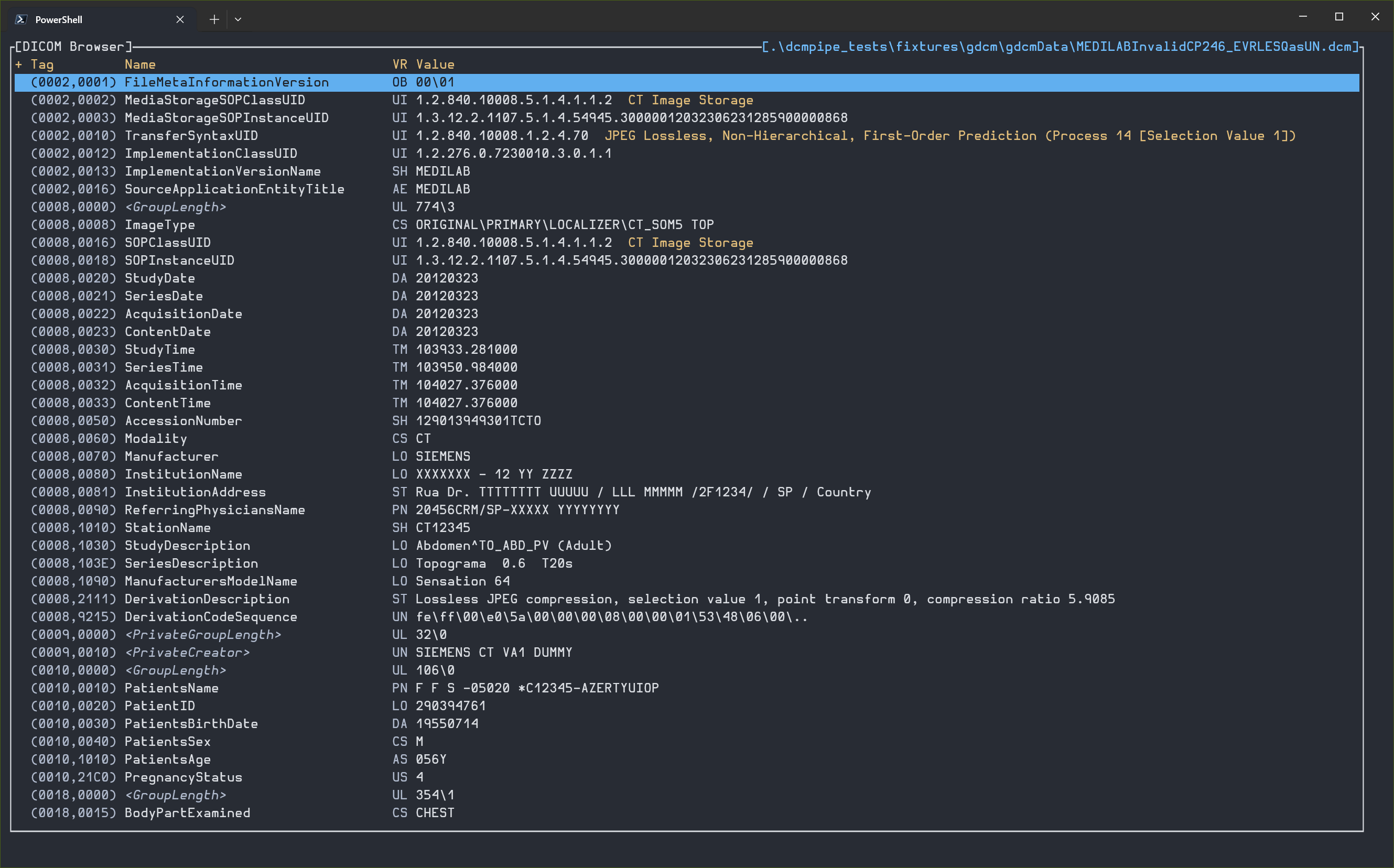Image resolution: width=1394 pixels, height=868 pixels.
Task: Select the AcquisitionDate row
Action: [x=687, y=313]
